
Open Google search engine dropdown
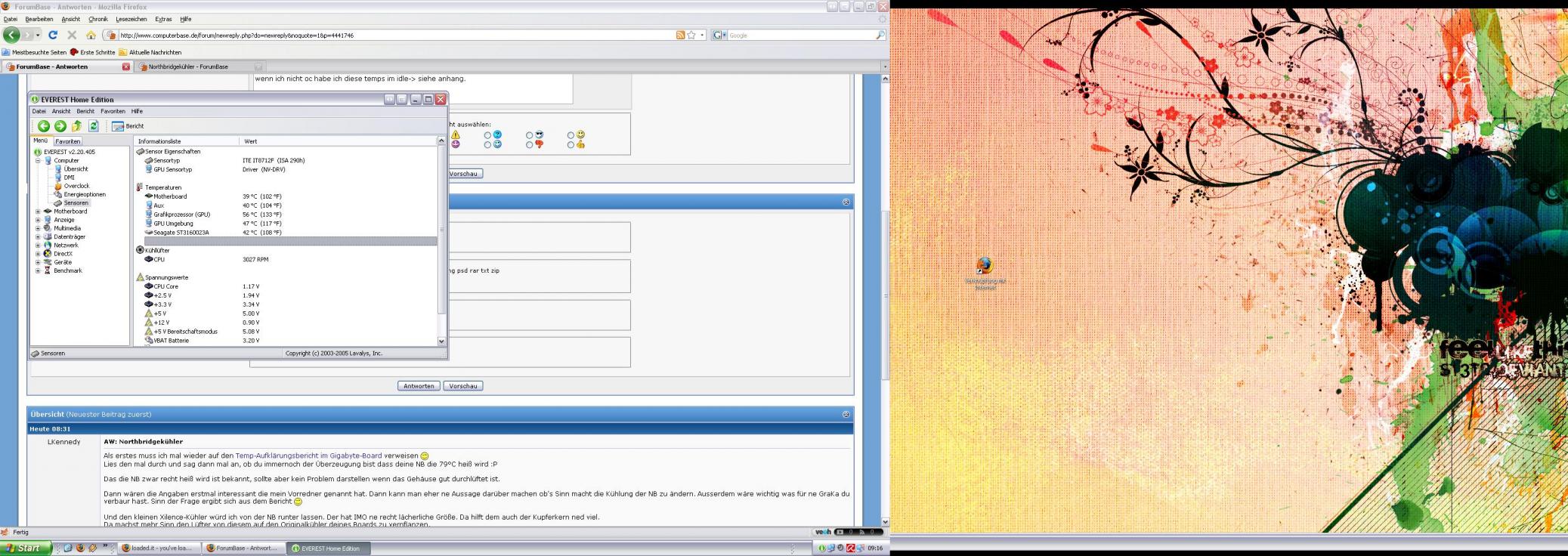coord(719,35)
